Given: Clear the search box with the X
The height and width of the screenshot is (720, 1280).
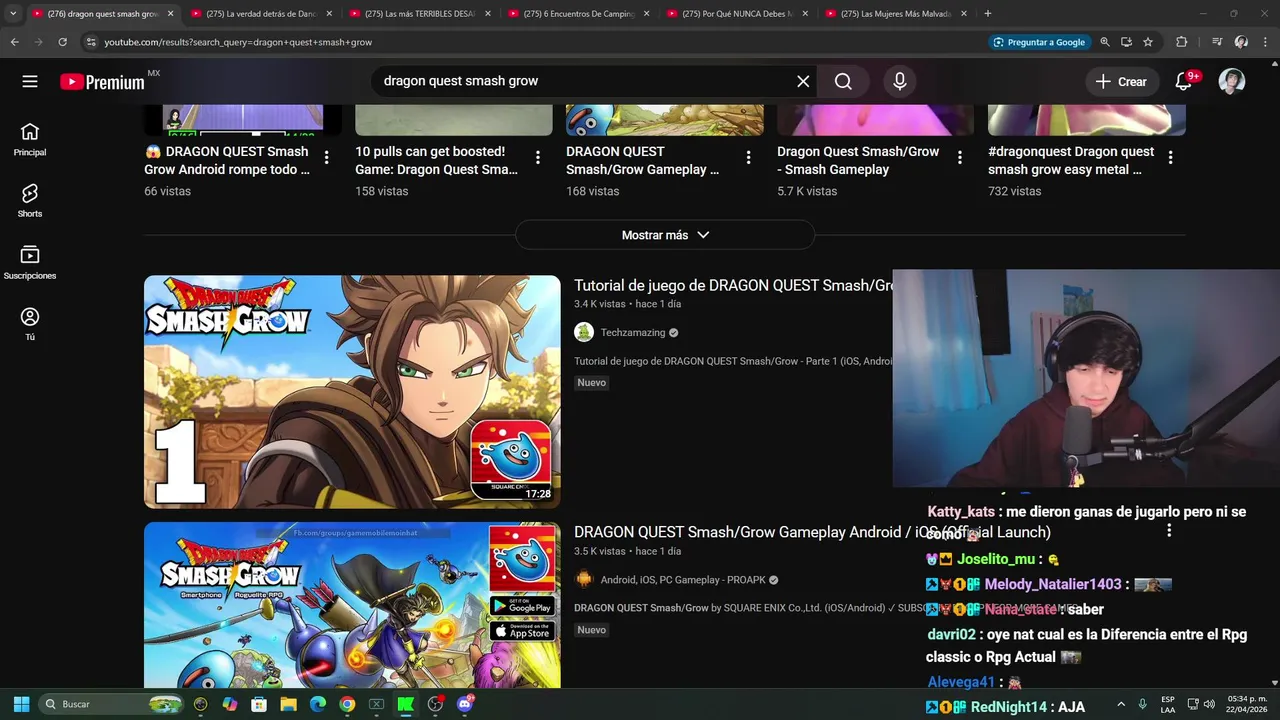Looking at the screenshot, I should (803, 81).
